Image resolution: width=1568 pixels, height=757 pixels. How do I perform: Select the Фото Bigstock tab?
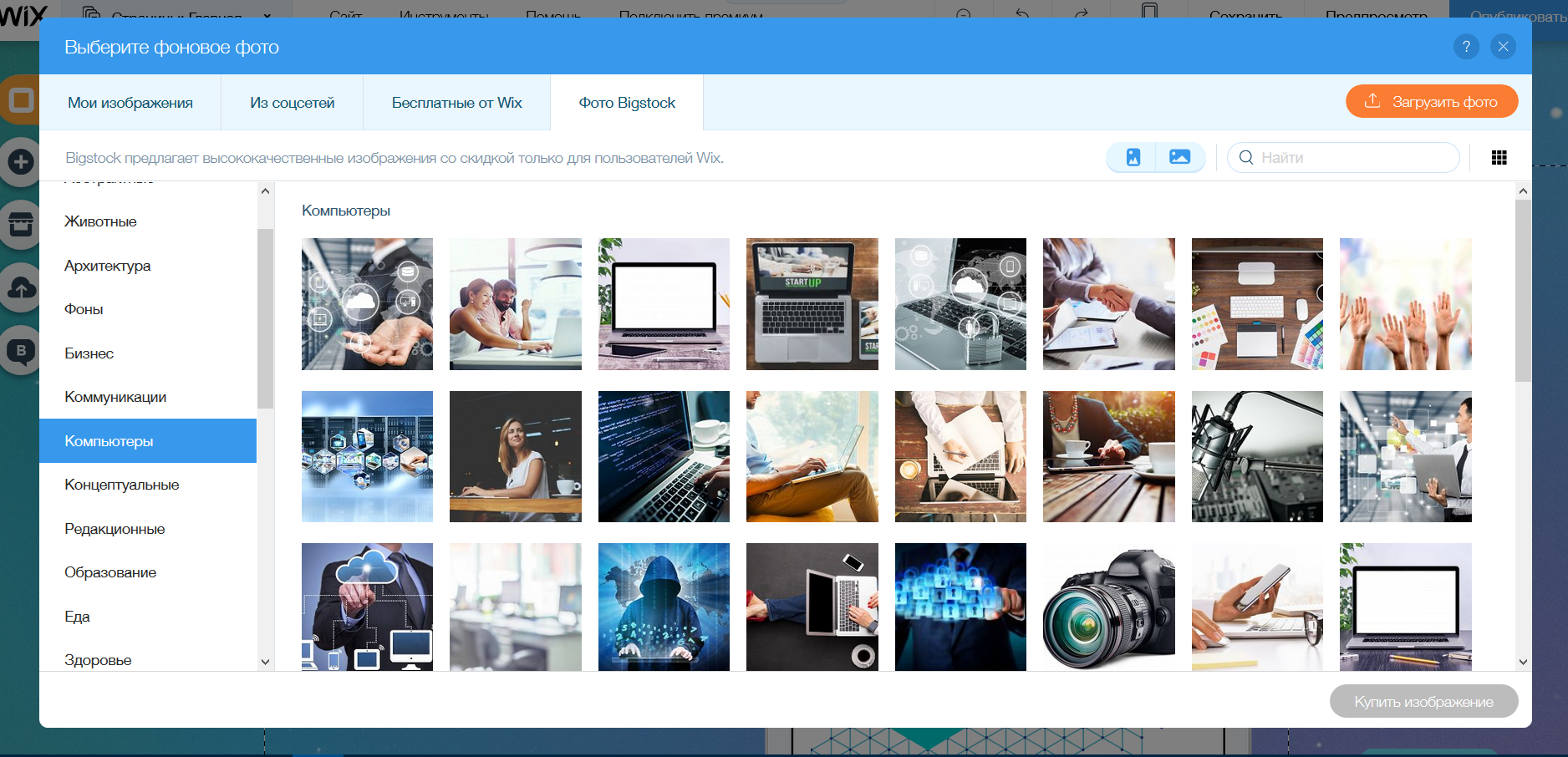[x=627, y=103]
